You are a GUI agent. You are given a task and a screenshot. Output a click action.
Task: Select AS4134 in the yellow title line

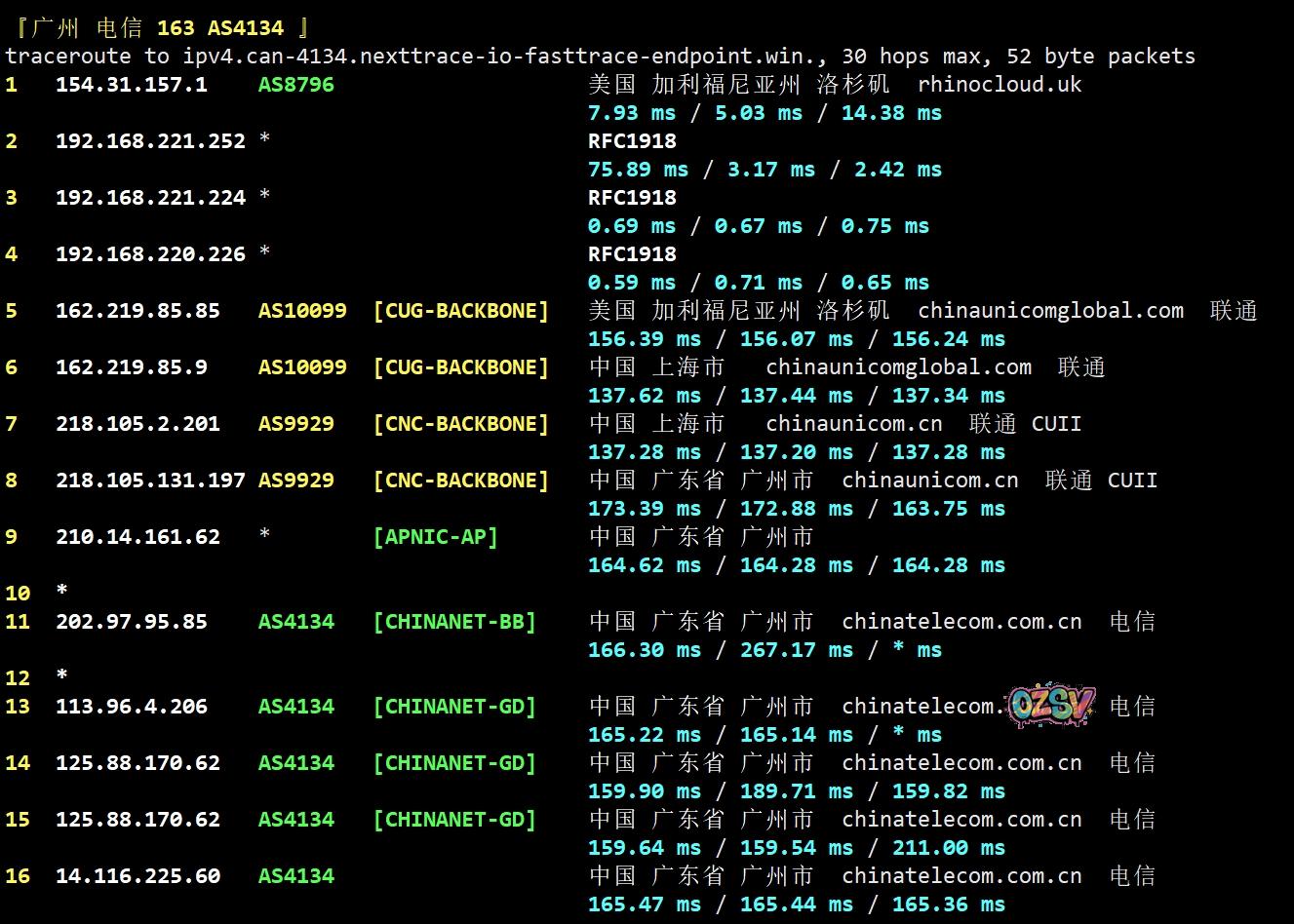(245, 28)
